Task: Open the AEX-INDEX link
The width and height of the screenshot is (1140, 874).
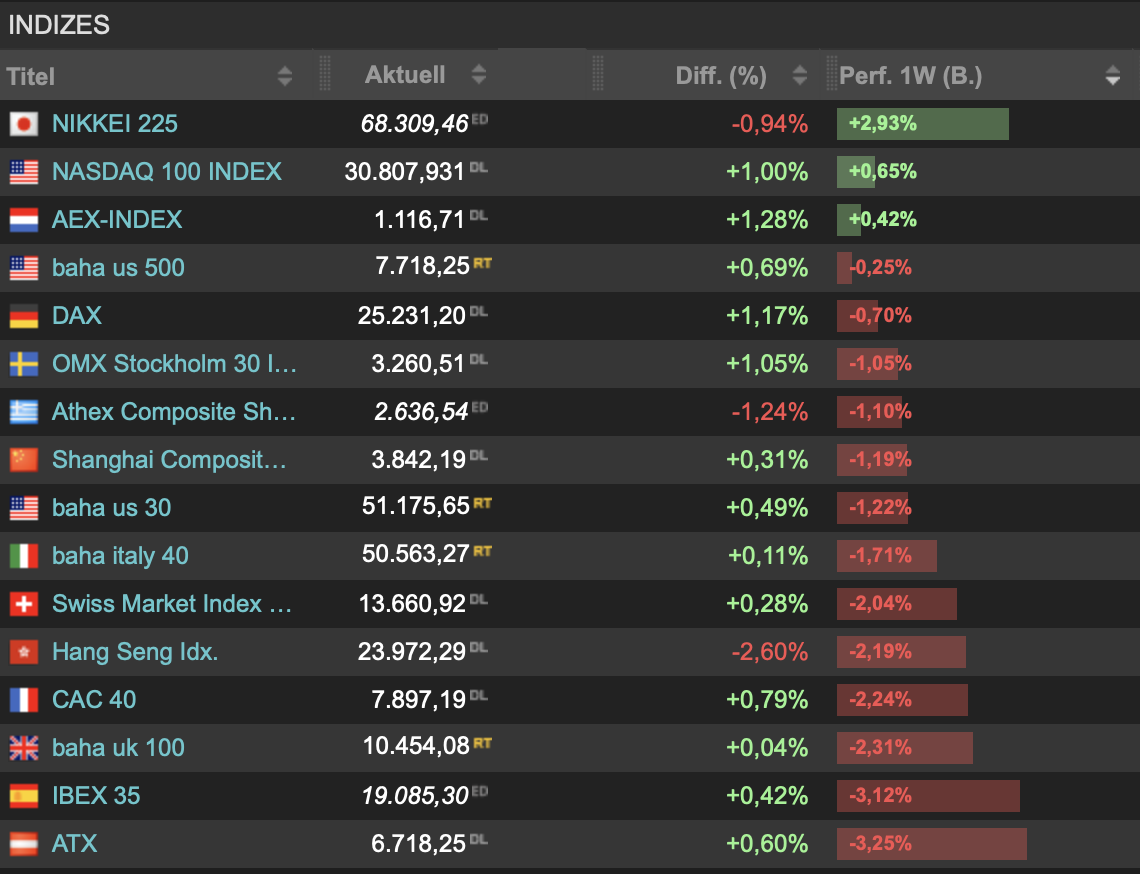Action: click(117, 220)
